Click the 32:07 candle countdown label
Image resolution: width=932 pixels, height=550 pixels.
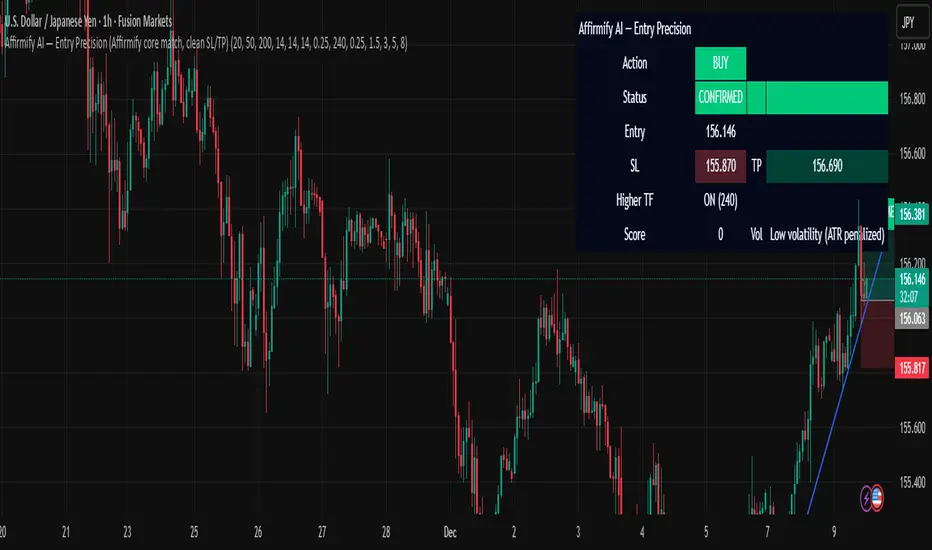pos(908,297)
